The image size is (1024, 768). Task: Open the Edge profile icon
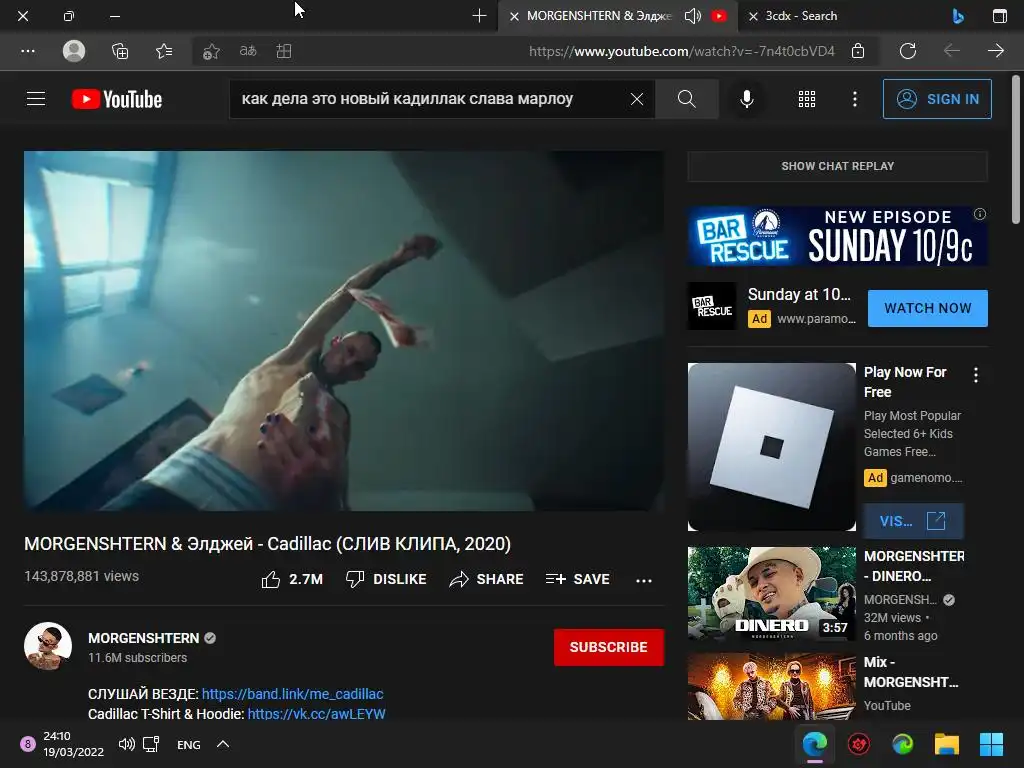pyautogui.click(x=74, y=51)
